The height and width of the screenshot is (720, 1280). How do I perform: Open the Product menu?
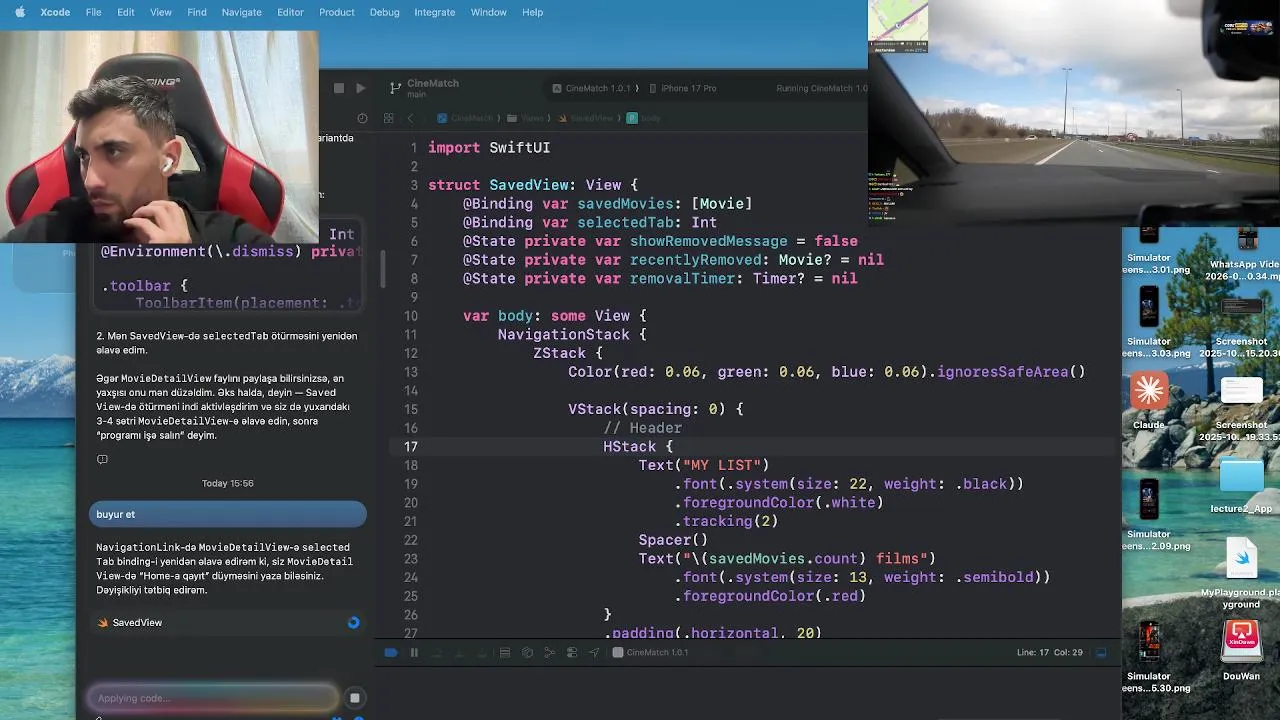[337, 12]
